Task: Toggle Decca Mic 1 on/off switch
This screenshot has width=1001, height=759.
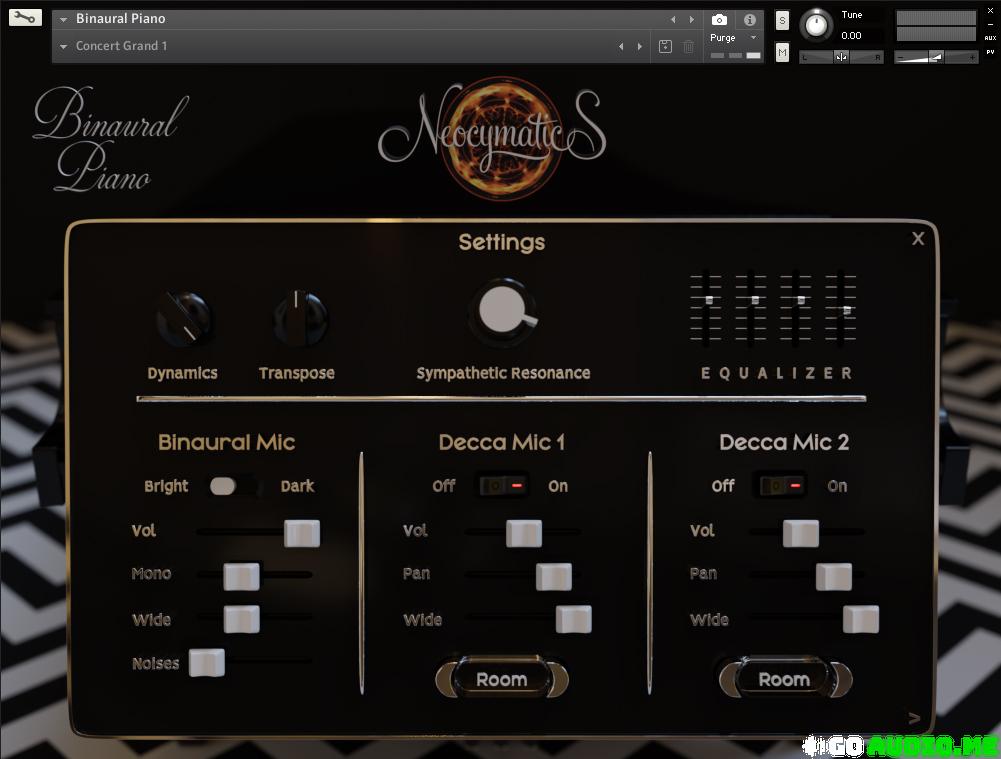Action: [x=501, y=486]
